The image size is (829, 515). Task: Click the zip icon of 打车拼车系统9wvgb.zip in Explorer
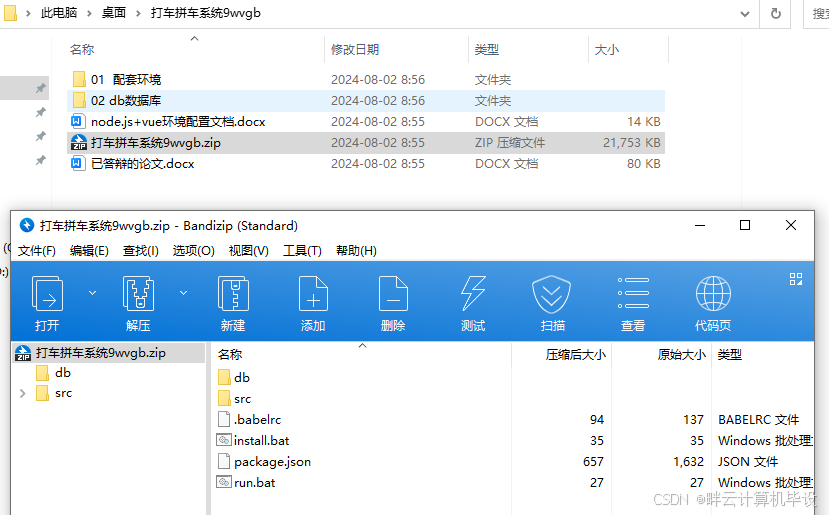[x=79, y=142]
